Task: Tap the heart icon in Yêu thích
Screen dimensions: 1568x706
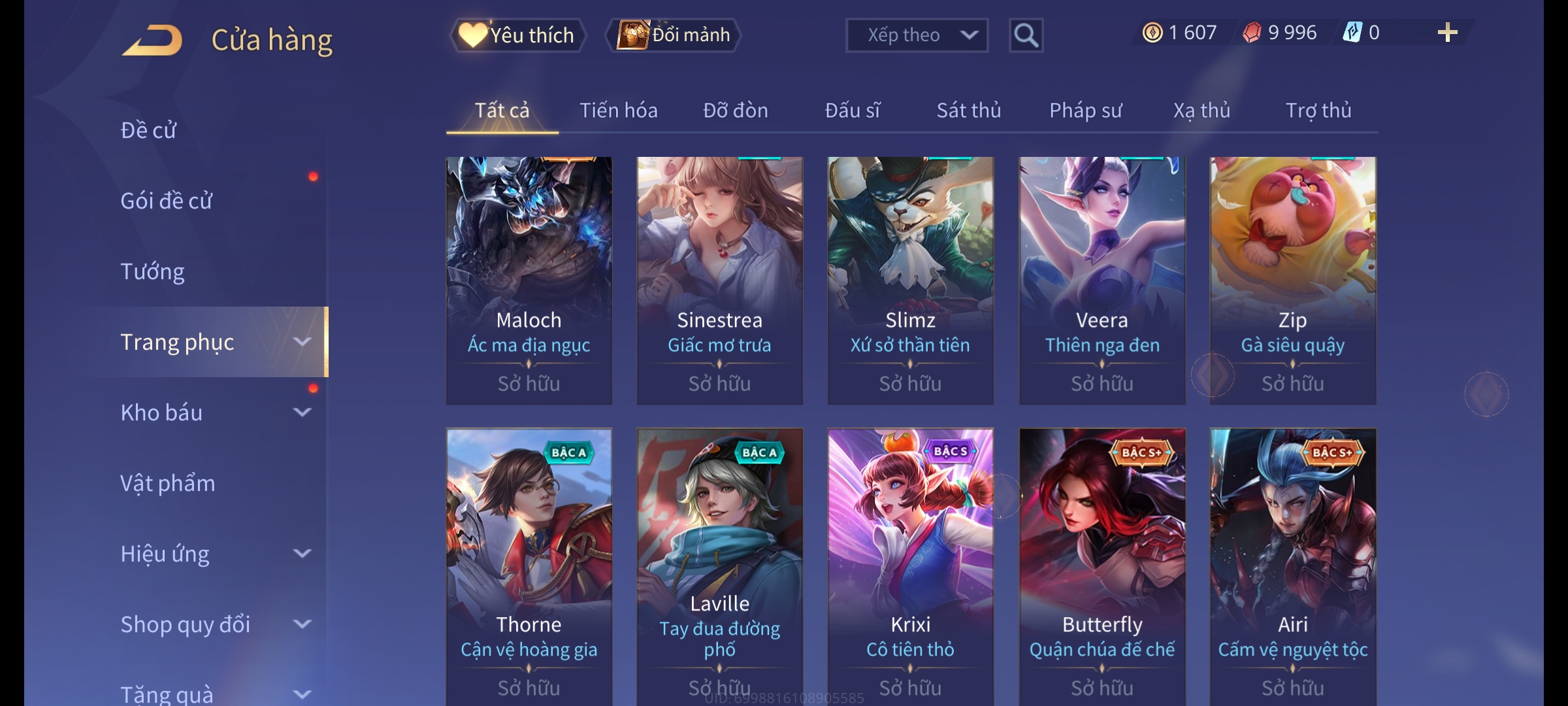Action: 472,35
